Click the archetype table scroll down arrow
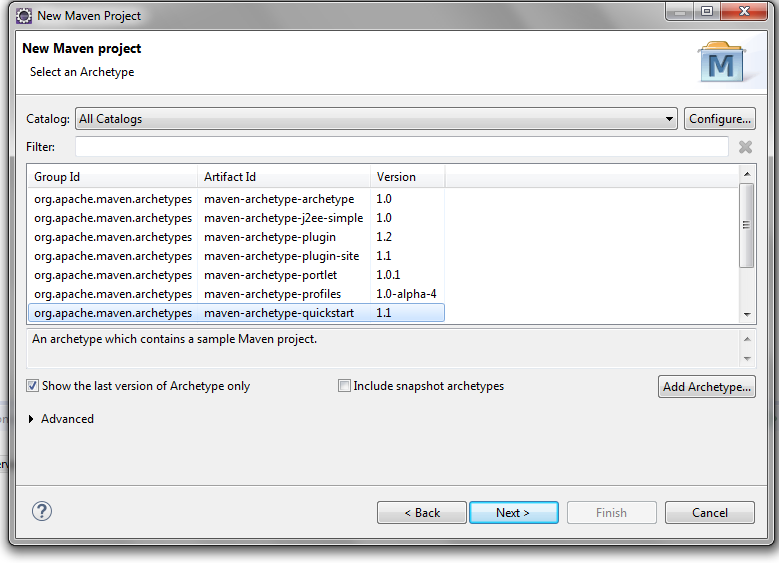 [x=747, y=315]
